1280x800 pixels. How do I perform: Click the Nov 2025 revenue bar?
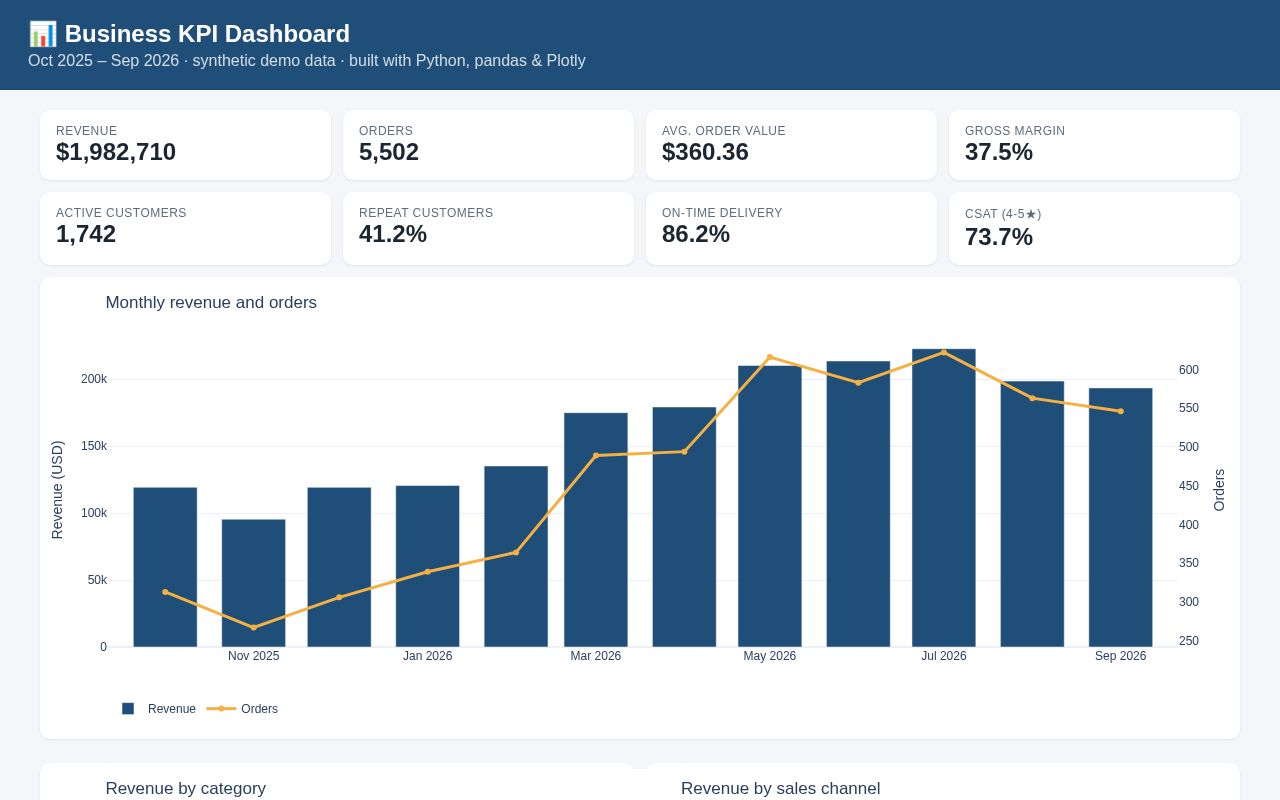254,583
